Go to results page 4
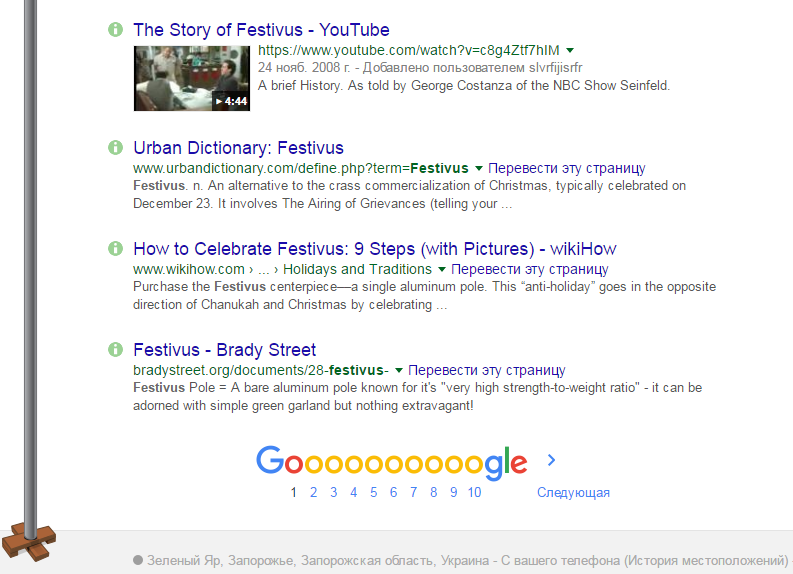 coord(354,492)
